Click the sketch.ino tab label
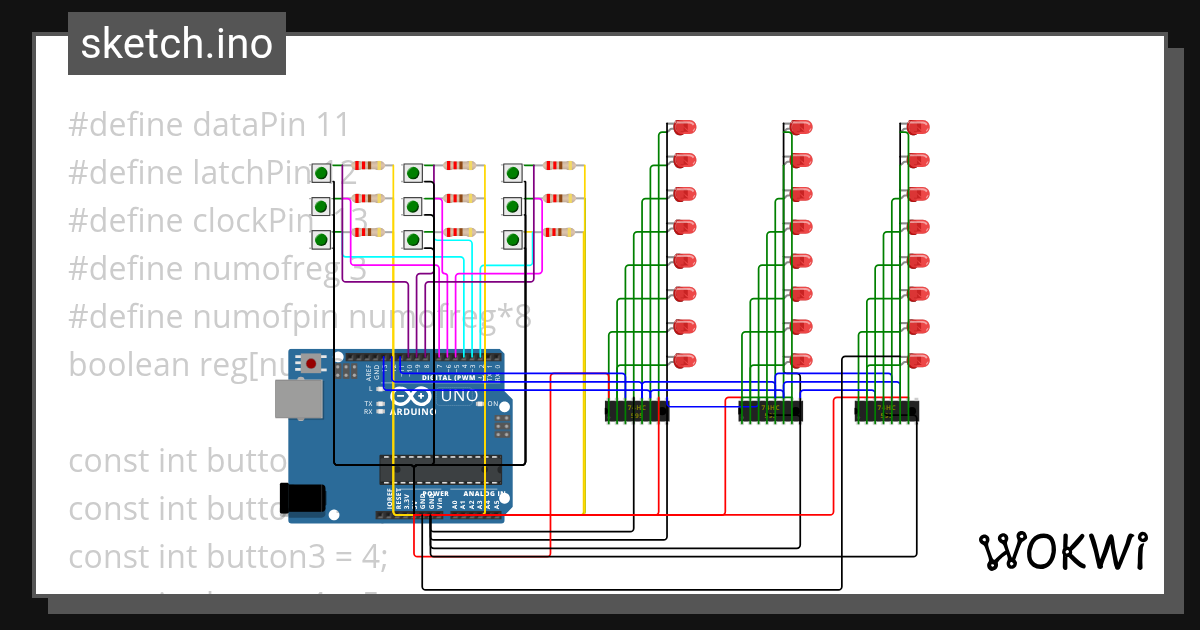Screen dimensions: 1200x630 point(176,43)
